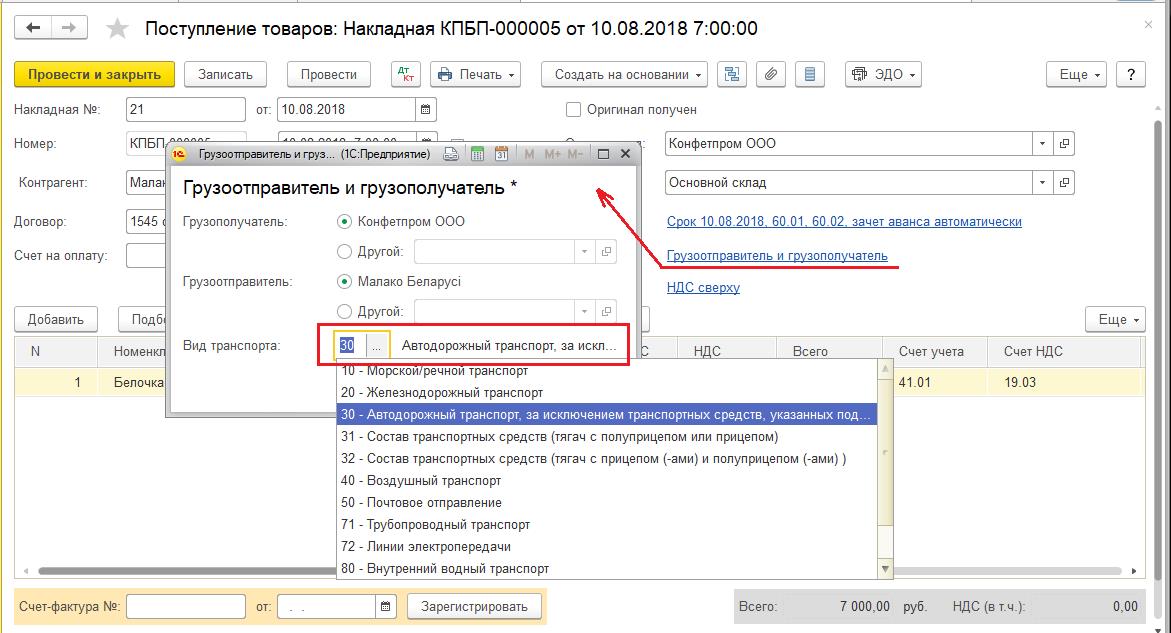Click scroll-down arrow in transport list
Screen dimensions: 1171x633
(x=885, y=570)
